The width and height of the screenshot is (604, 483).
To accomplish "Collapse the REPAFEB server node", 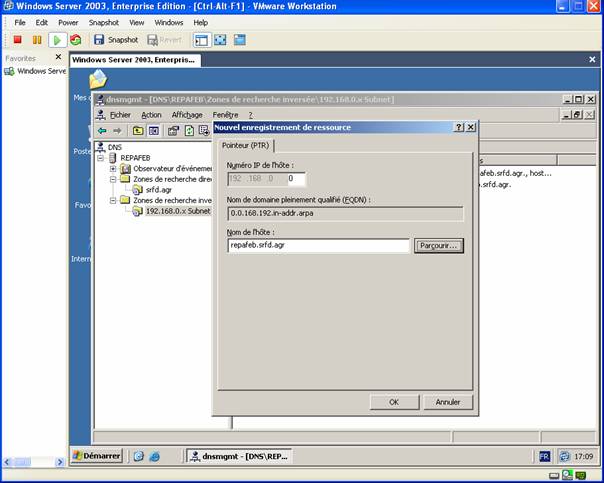I will (x=101, y=158).
